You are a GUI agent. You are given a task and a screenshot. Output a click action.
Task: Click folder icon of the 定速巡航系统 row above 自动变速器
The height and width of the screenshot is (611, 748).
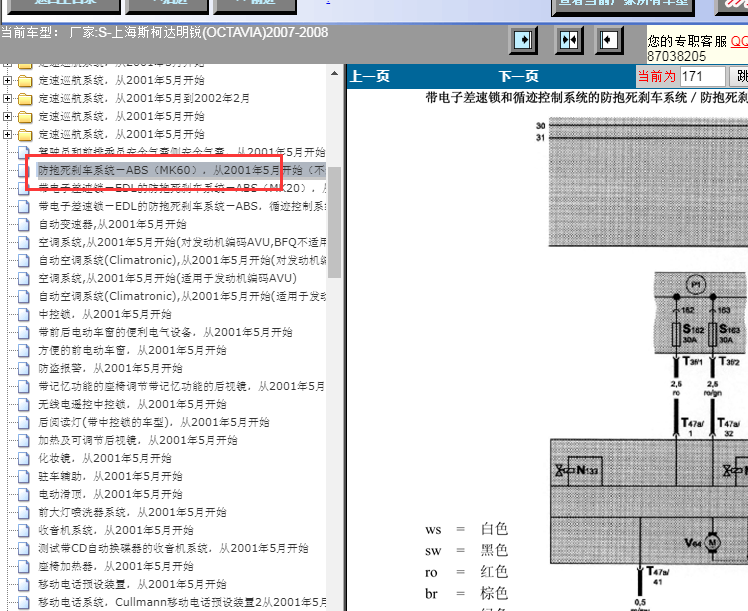25,135
